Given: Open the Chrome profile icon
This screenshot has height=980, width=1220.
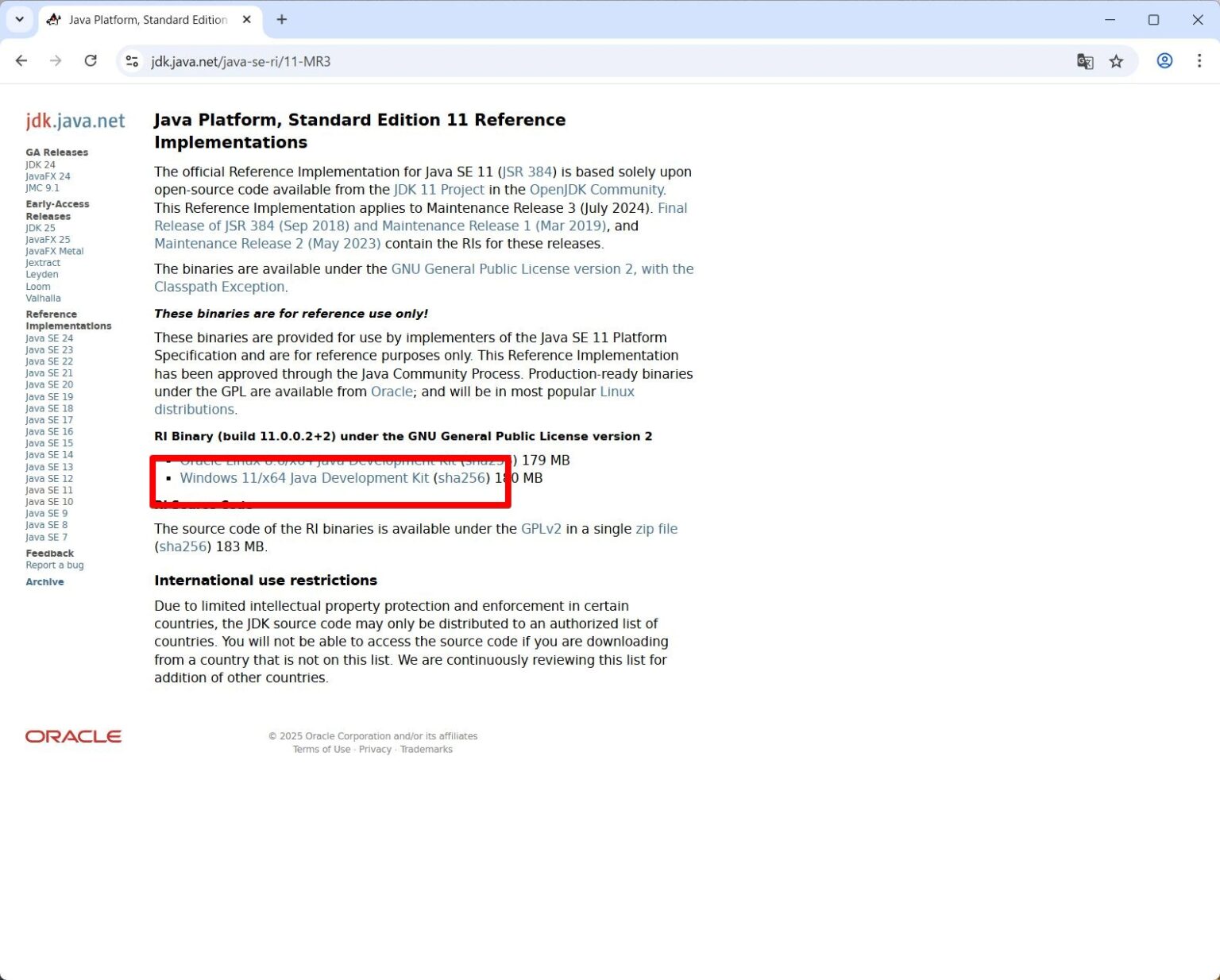Looking at the screenshot, I should coord(1164,61).
